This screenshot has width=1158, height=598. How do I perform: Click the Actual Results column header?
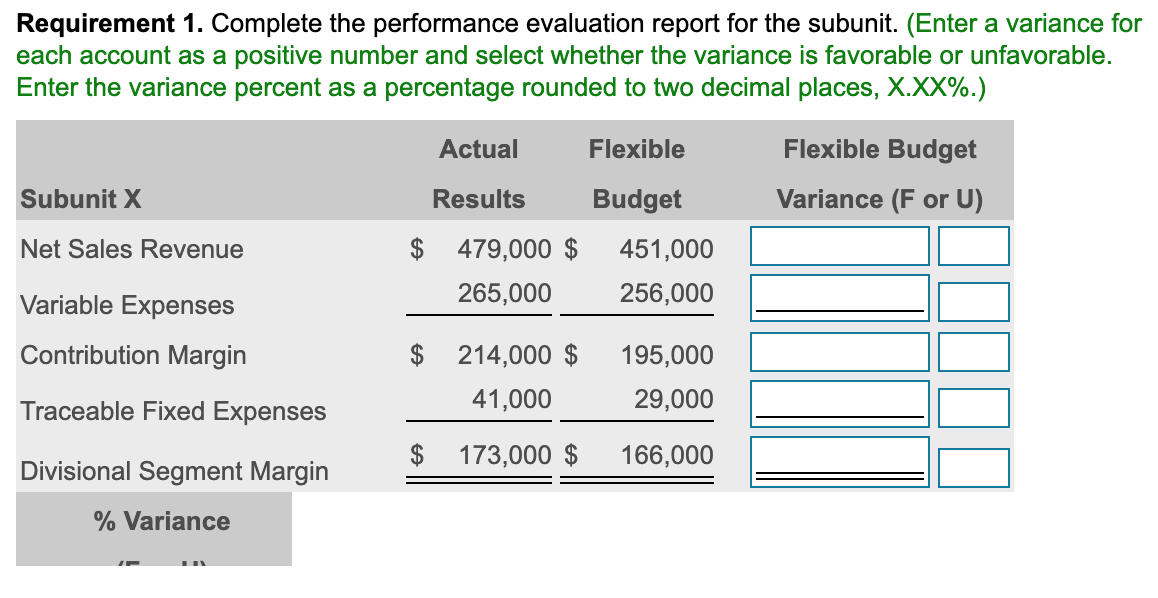(479, 173)
